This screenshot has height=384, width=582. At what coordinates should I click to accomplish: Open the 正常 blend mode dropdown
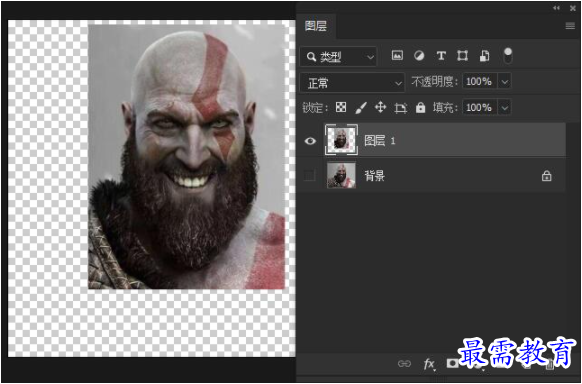(x=352, y=83)
